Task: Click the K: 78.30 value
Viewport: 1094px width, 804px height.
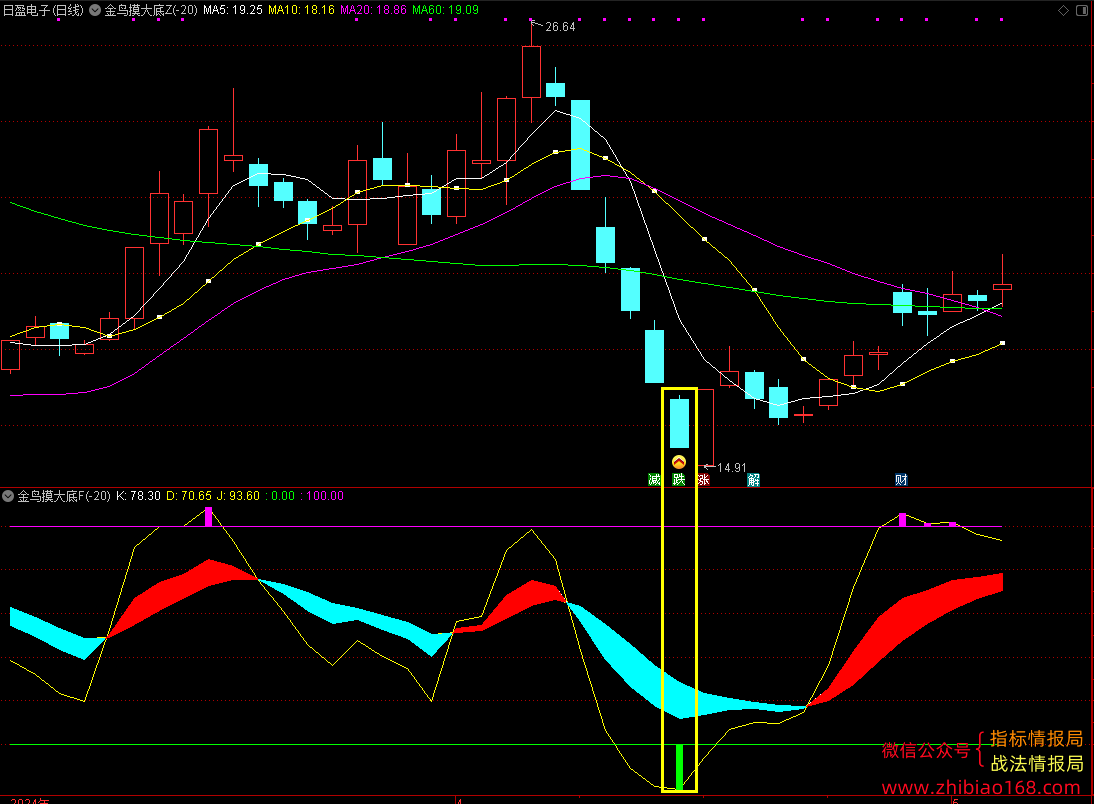Action: (x=138, y=496)
